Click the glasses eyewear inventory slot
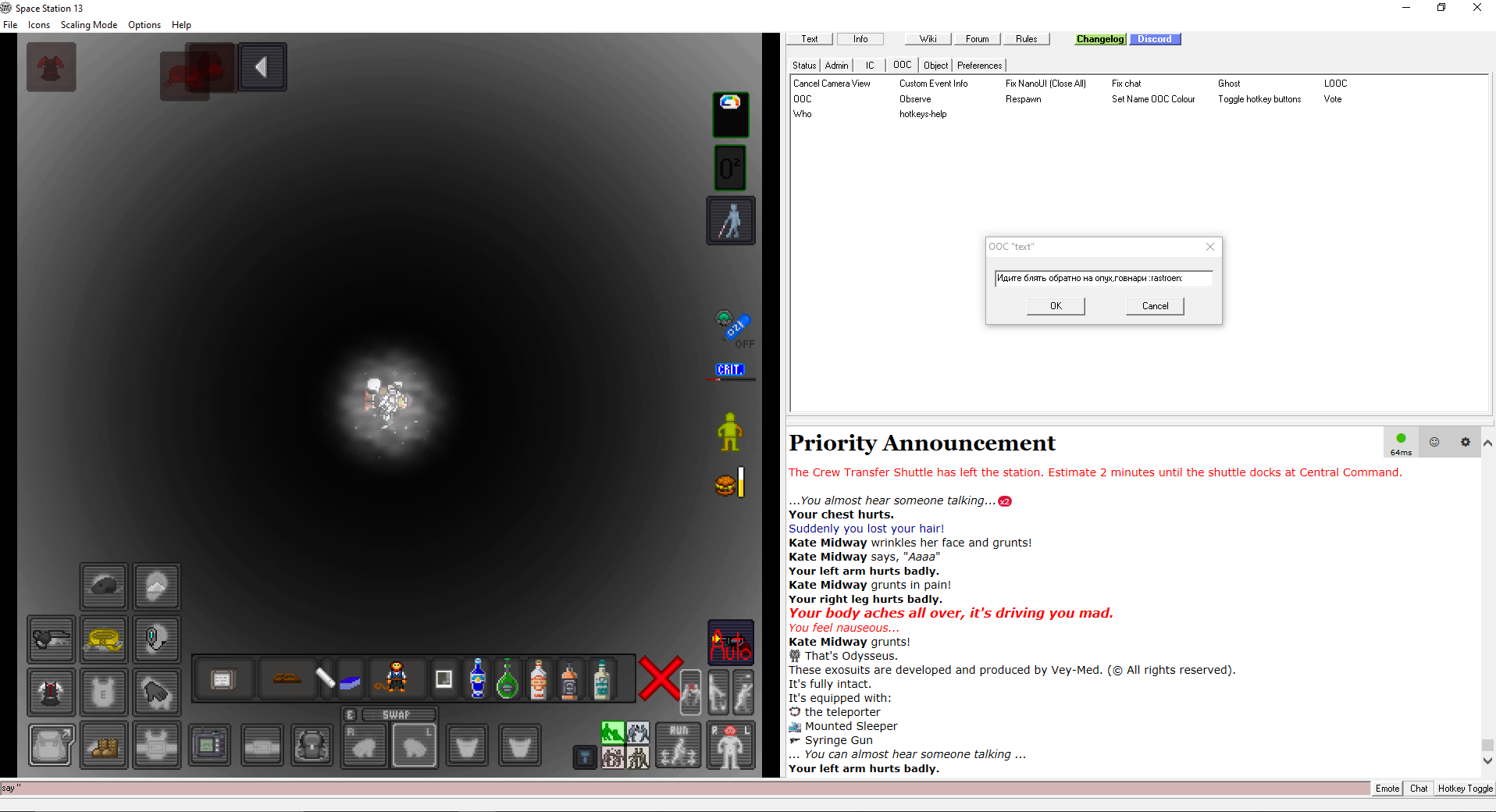This screenshot has height=812, width=1496. point(52,639)
